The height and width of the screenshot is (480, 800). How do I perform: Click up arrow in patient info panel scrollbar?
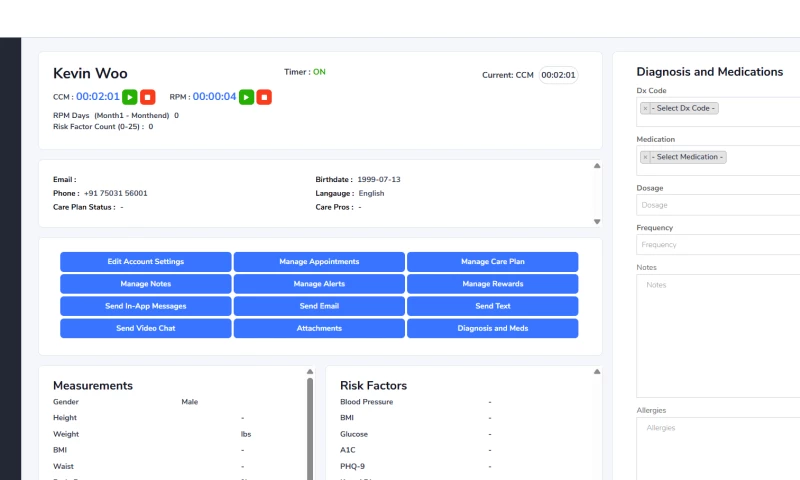[597, 166]
